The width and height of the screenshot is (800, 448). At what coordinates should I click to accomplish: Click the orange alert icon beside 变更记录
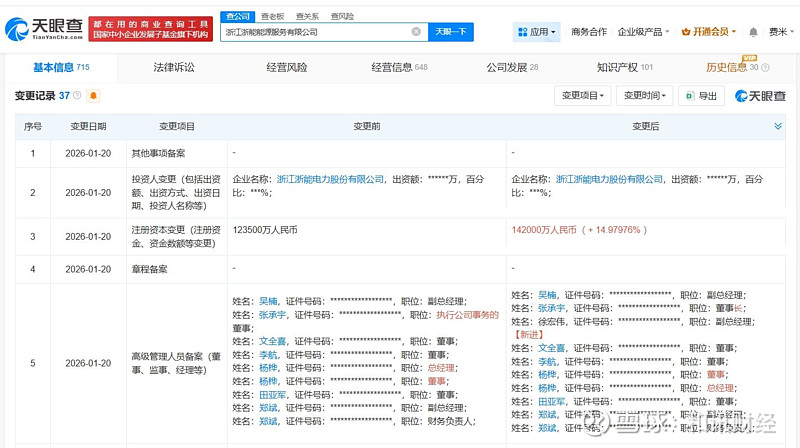pyautogui.click(x=94, y=96)
